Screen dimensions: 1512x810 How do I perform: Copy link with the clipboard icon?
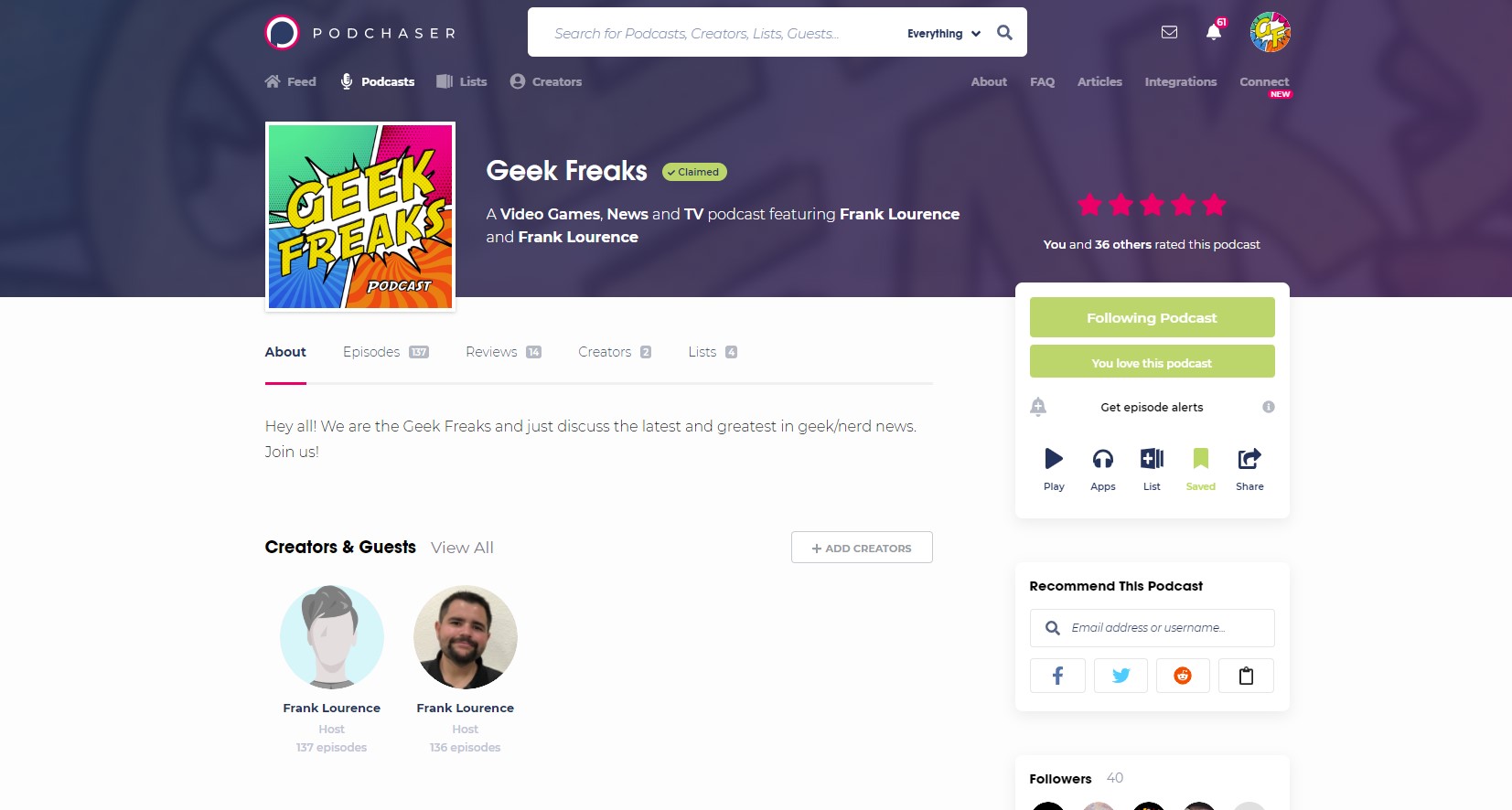click(x=1246, y=676)
